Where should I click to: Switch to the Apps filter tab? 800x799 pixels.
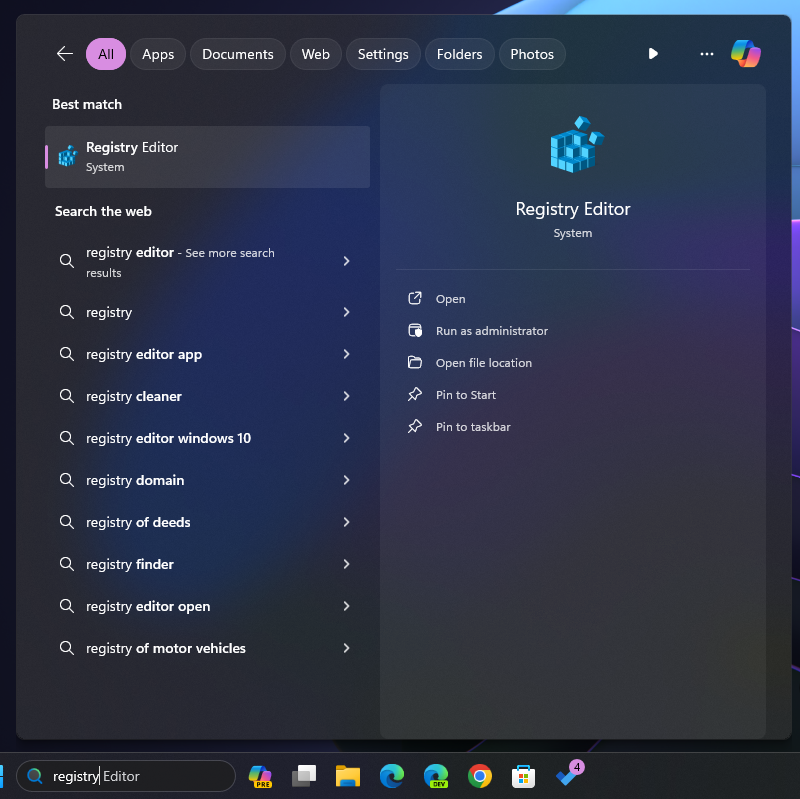(x=158, y=54)
